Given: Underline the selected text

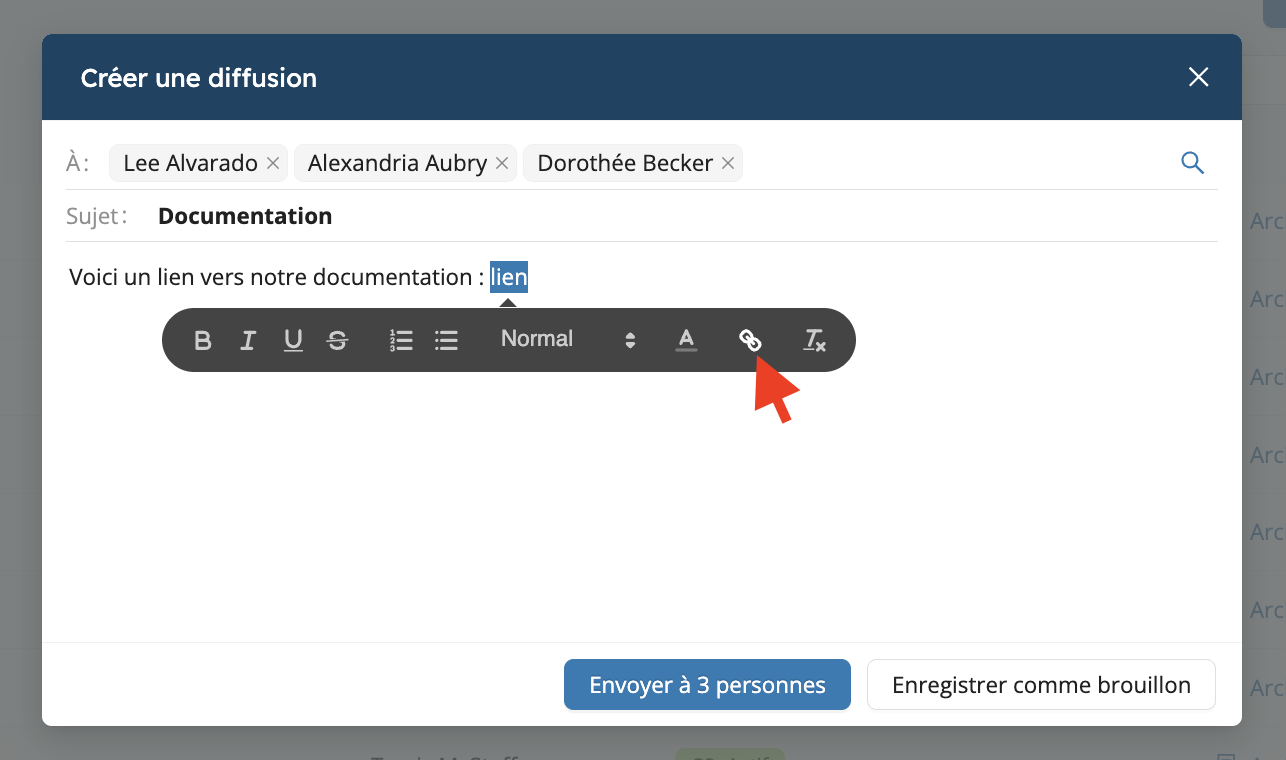Looking at the screenshot, I should coord(293,341).
